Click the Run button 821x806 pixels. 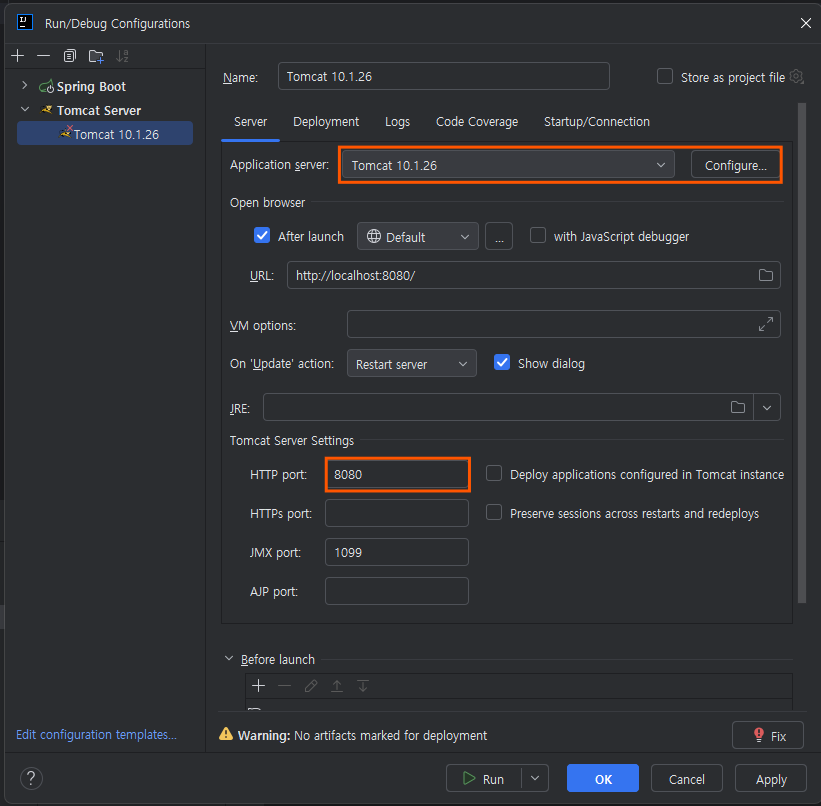pos(483,778)
